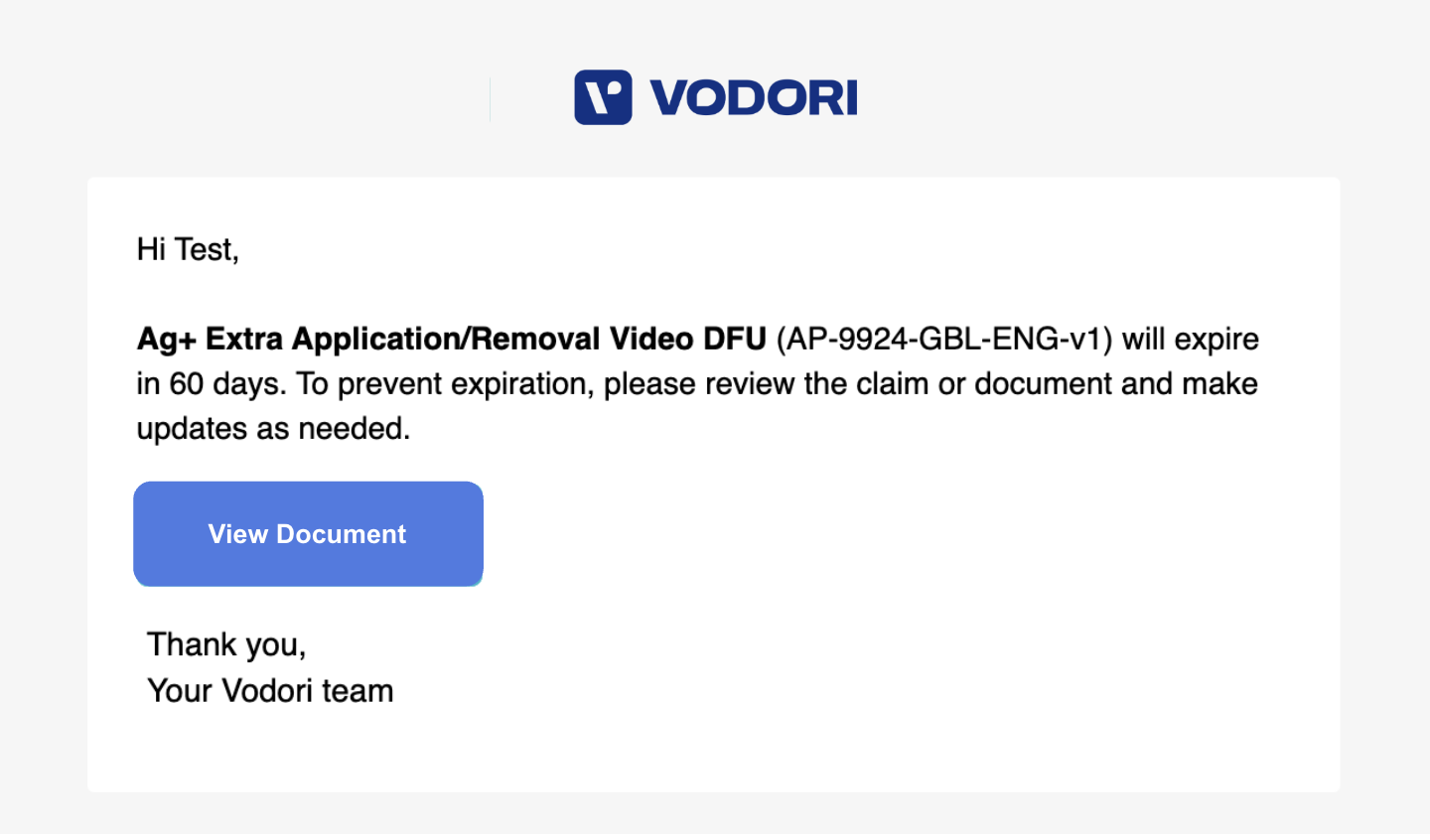1430x840 pixels.
Task: Click empty white area right of button
Action: (x=894, y=534)
